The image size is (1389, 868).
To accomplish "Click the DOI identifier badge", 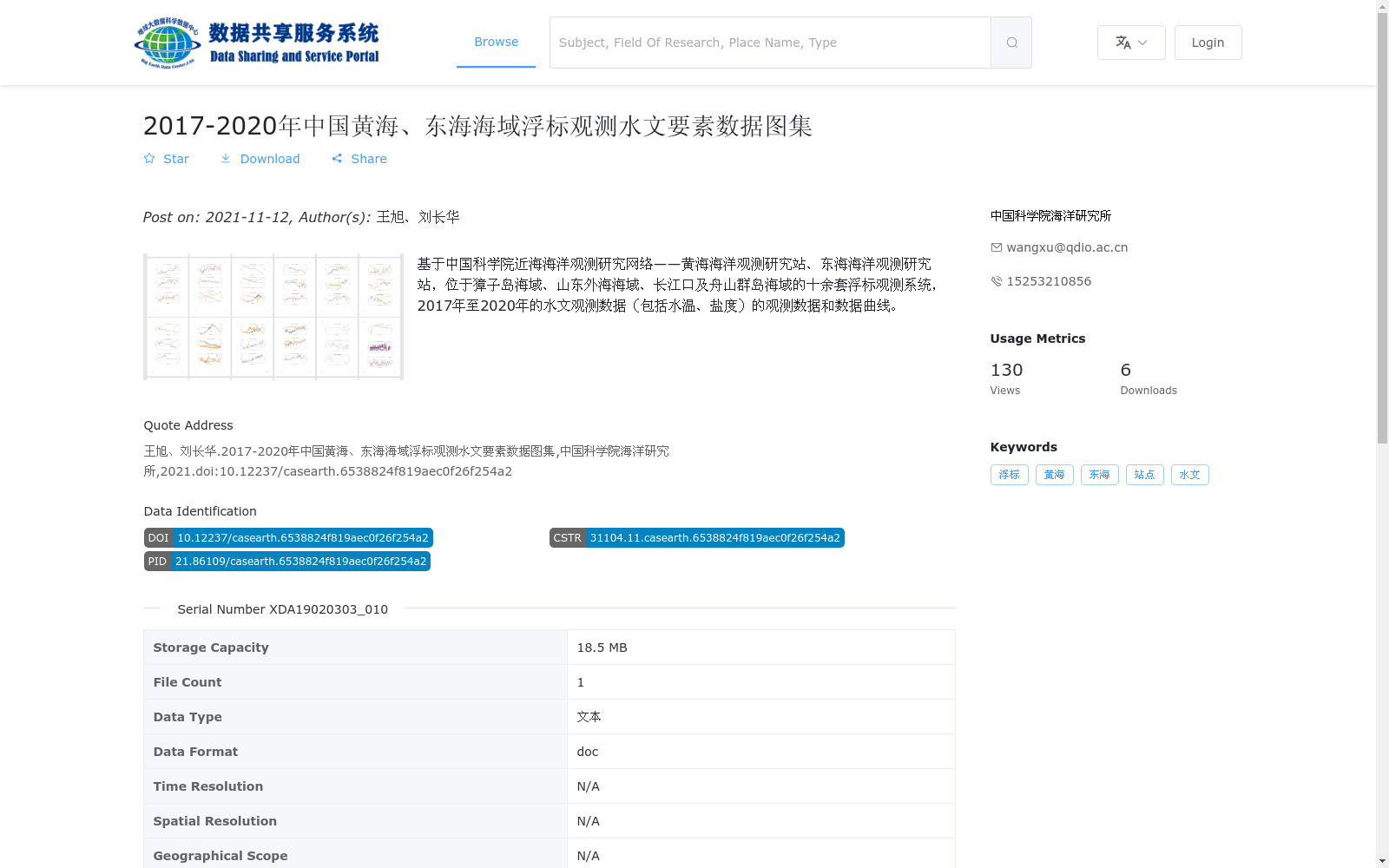I will [x=288, y=538].
